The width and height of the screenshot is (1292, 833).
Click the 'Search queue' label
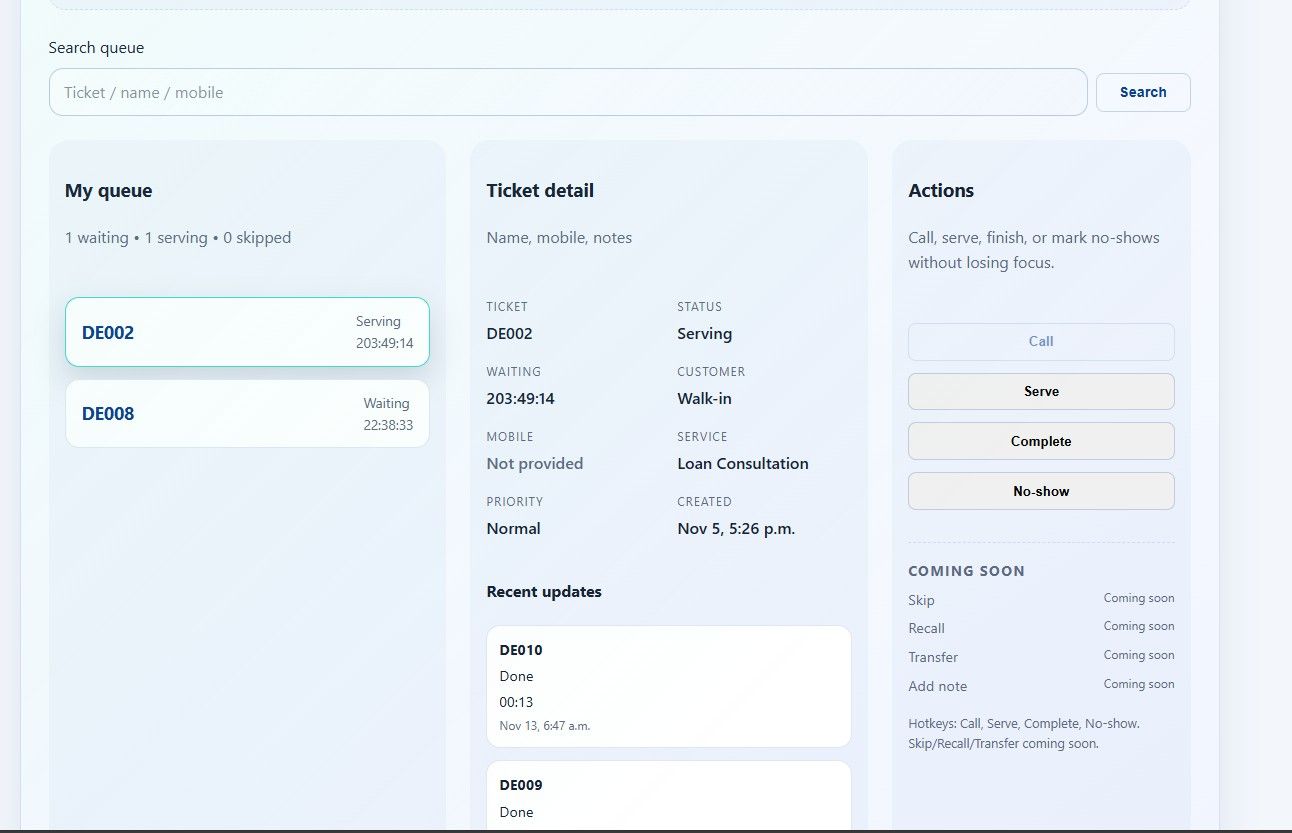[96, 47]
